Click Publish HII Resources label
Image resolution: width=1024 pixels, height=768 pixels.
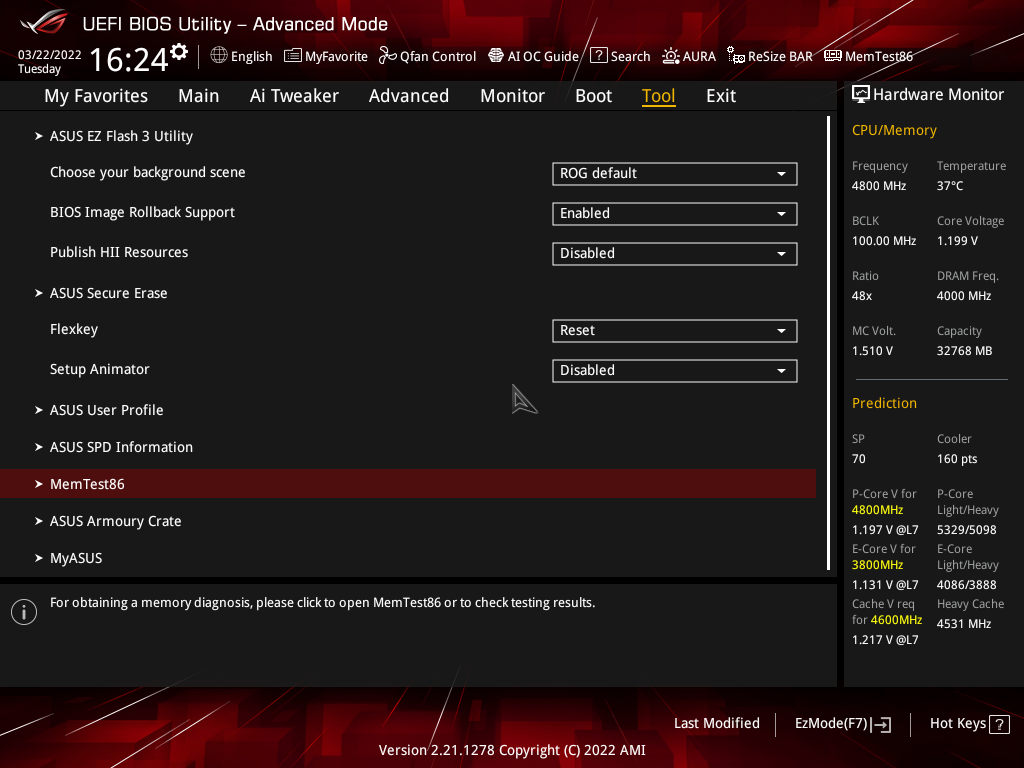[x=119, y=252]
